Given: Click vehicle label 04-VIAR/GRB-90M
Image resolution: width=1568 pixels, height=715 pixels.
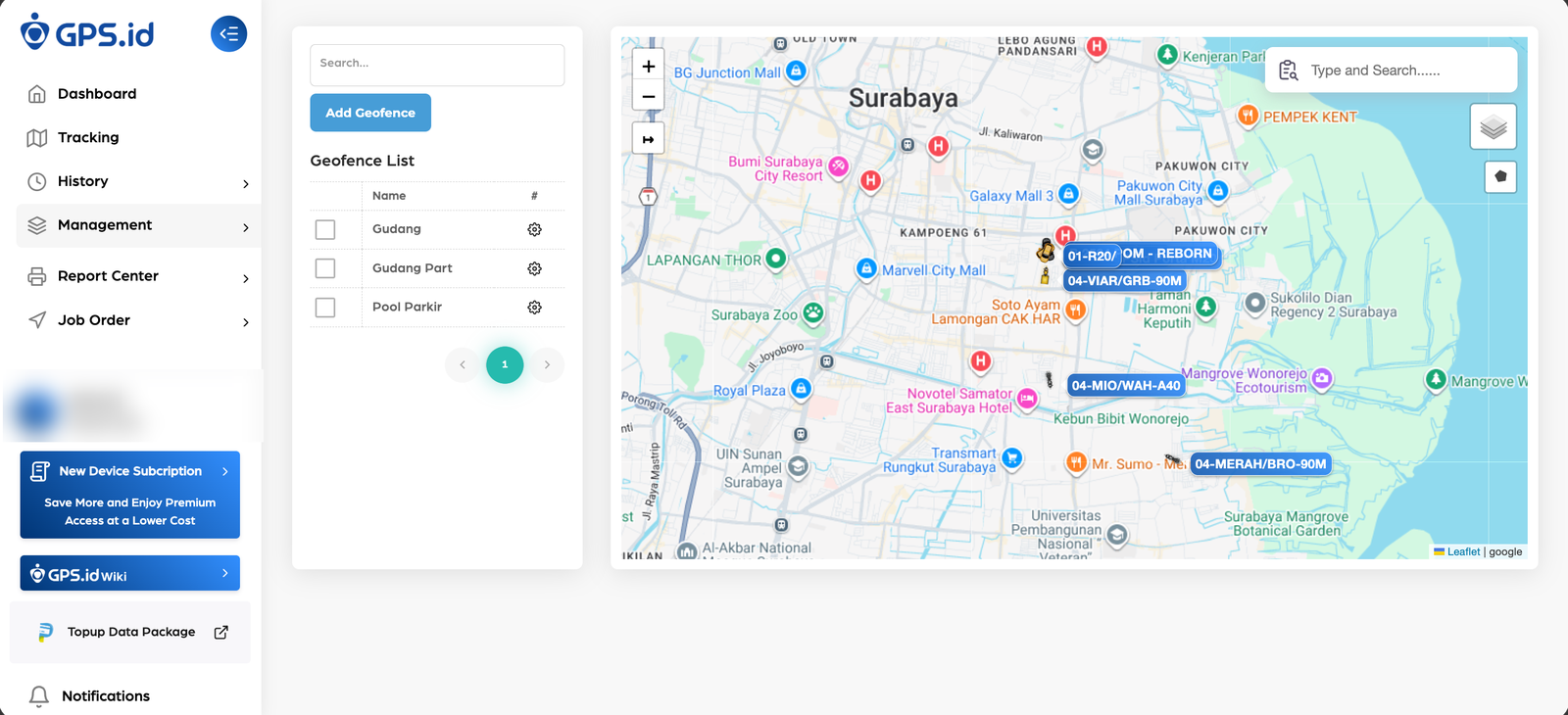Looking at the screenshot, I should click(1125, 280).
